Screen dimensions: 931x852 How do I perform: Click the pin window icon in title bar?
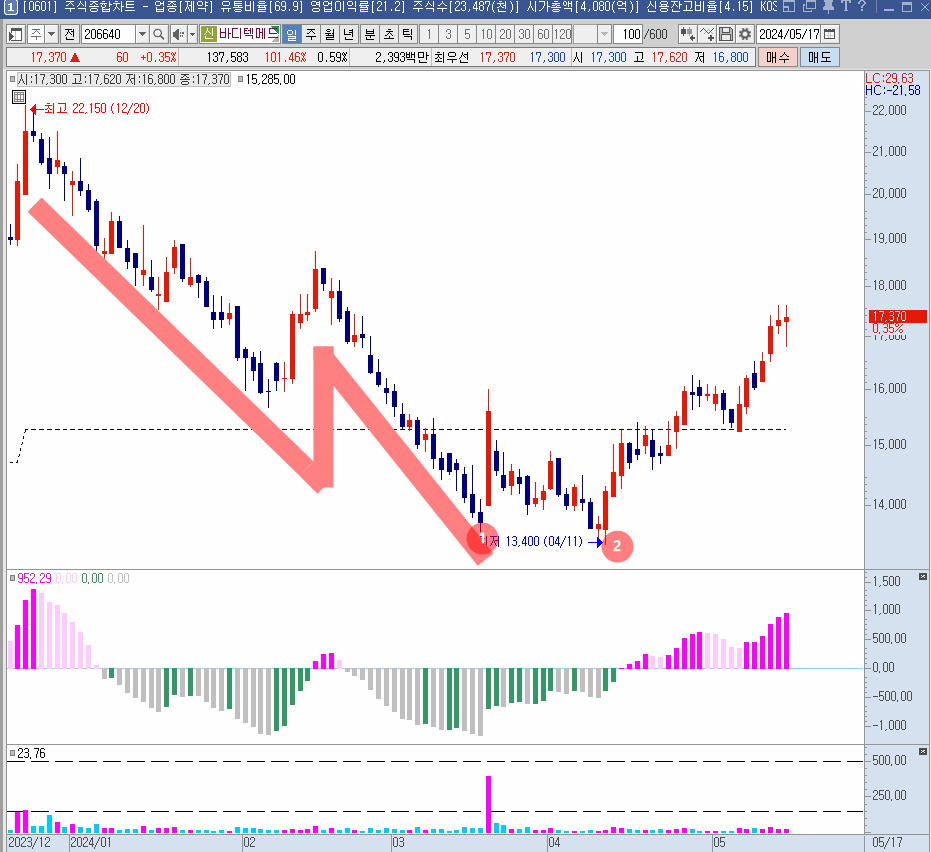(x=828, y=7)
